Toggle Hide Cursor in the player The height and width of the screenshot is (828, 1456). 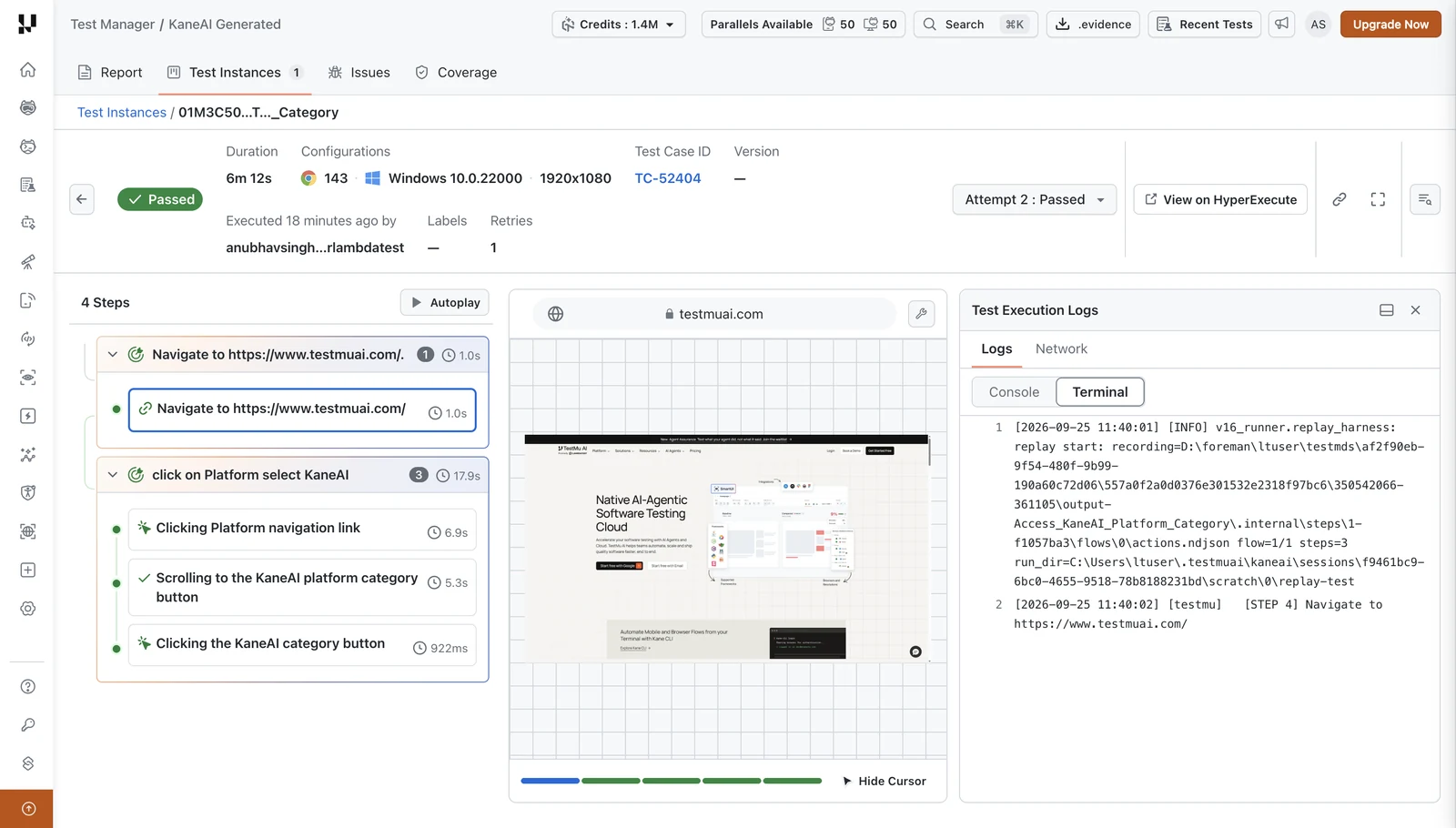coord(884,782)
